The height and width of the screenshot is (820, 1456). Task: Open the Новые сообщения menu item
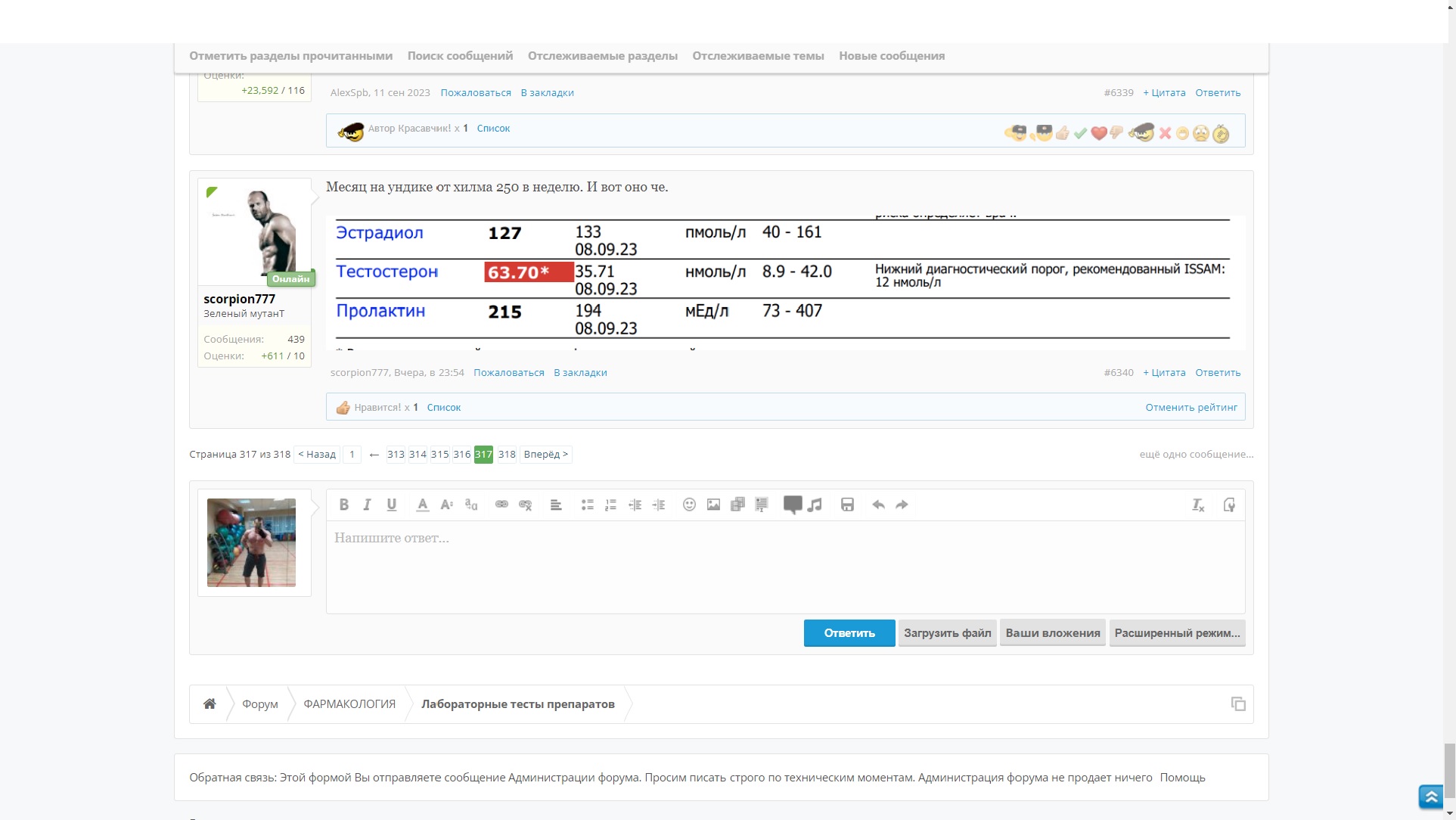tap(891, 56)
